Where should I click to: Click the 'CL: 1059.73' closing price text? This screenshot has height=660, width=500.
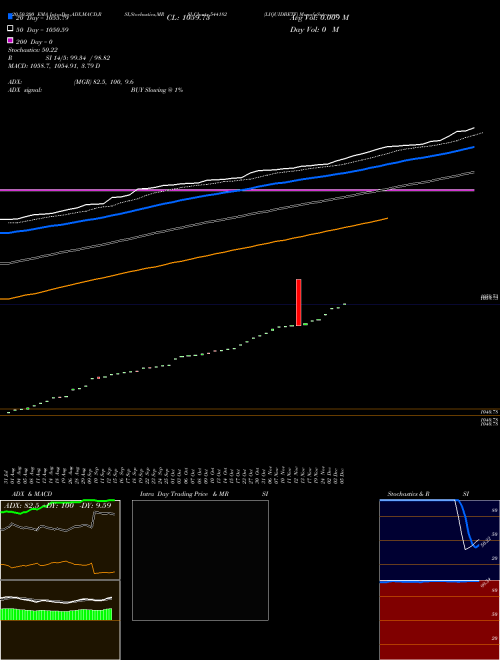[x=188, y=18]
